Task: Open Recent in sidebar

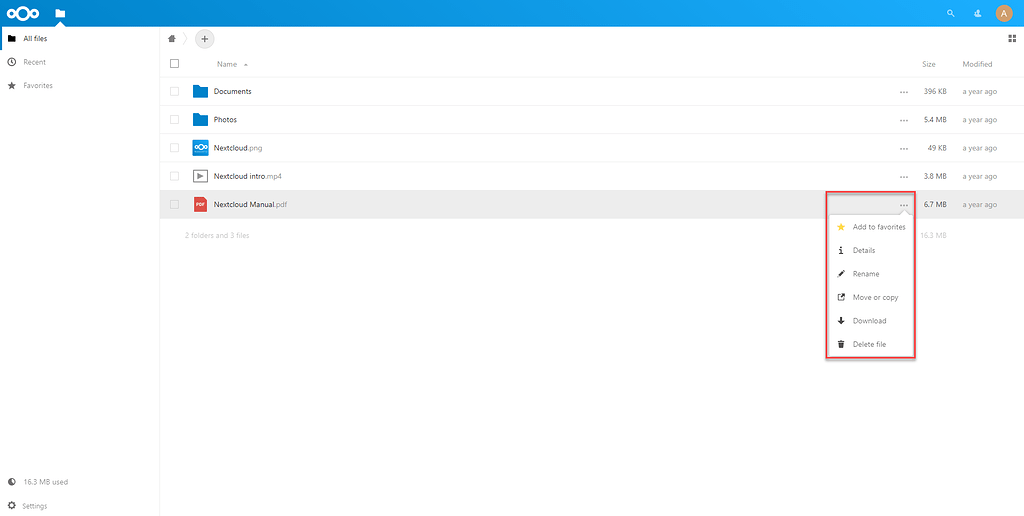Action: (80, 62)
